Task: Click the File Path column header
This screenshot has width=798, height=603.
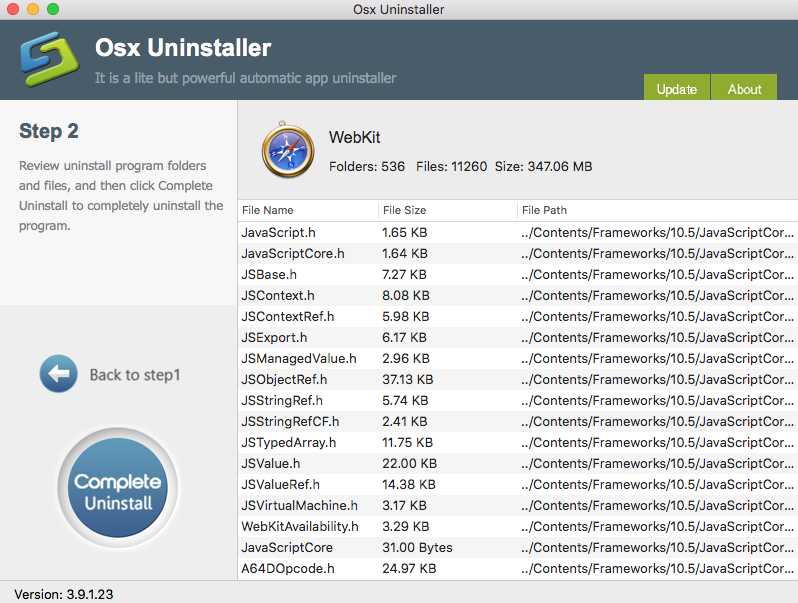Action: (x=543, y=210)
